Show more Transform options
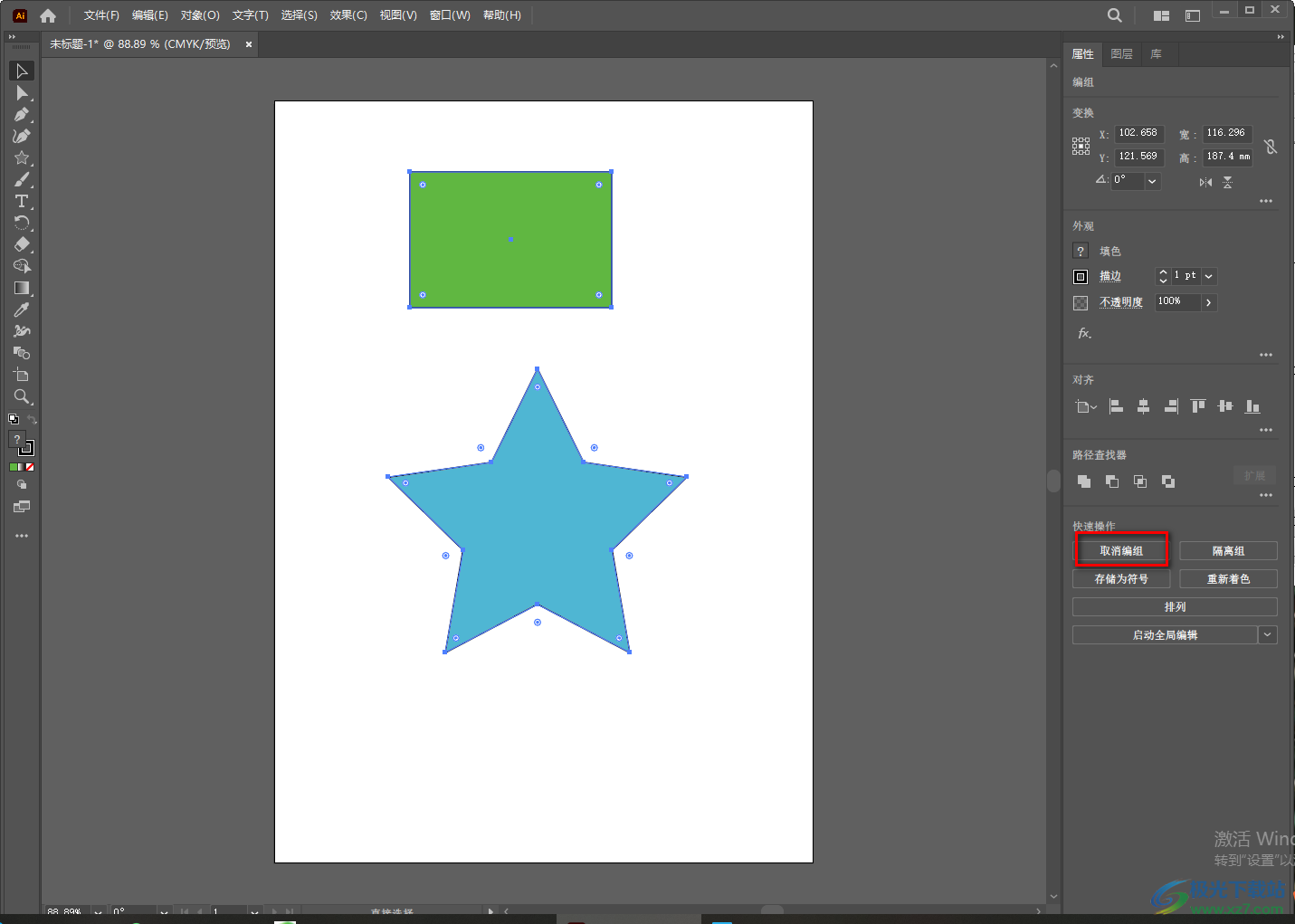The image size is (1295, 924). pyautogui.click(x=1266, y=201)
